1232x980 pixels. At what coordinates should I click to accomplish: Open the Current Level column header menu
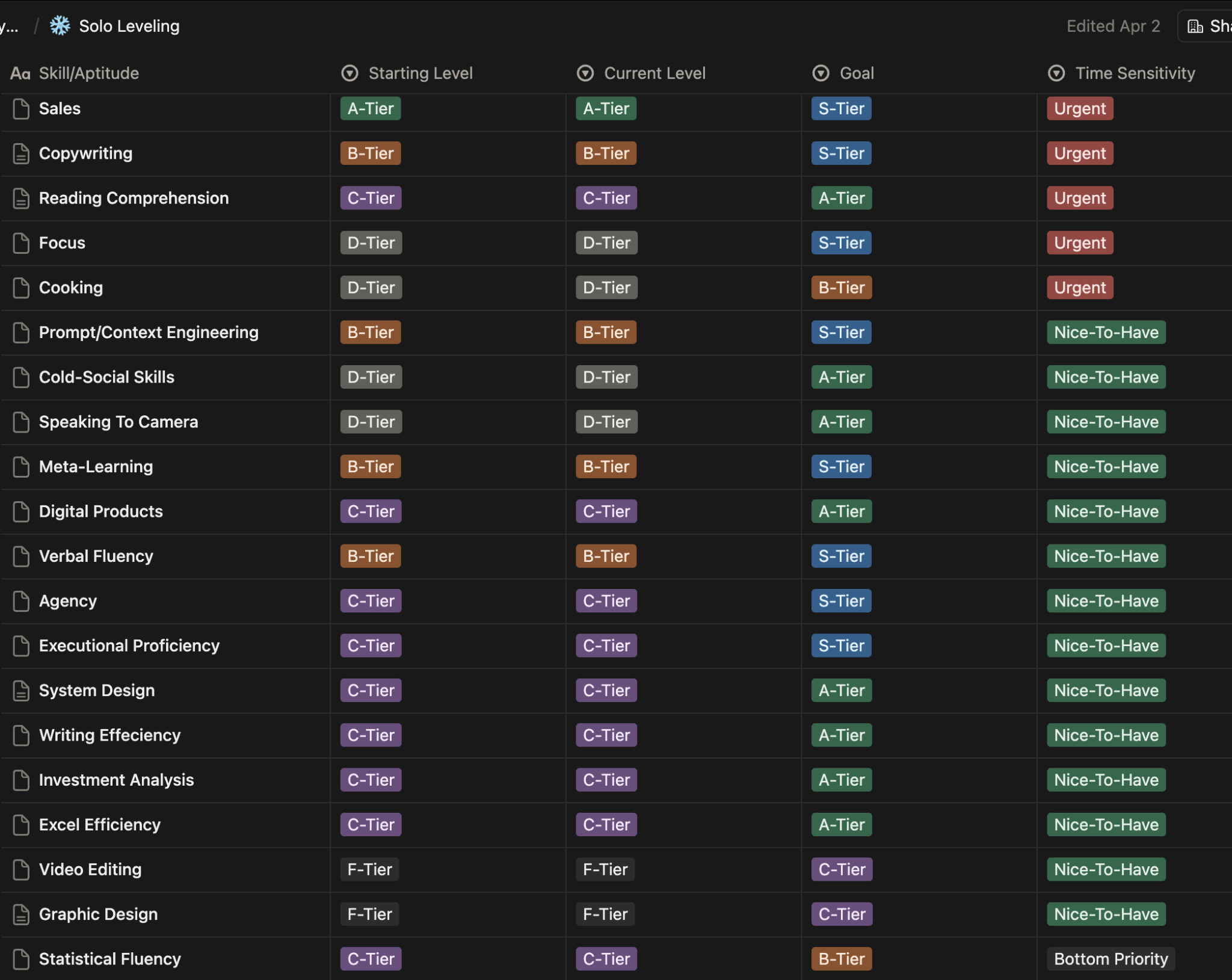654,73
